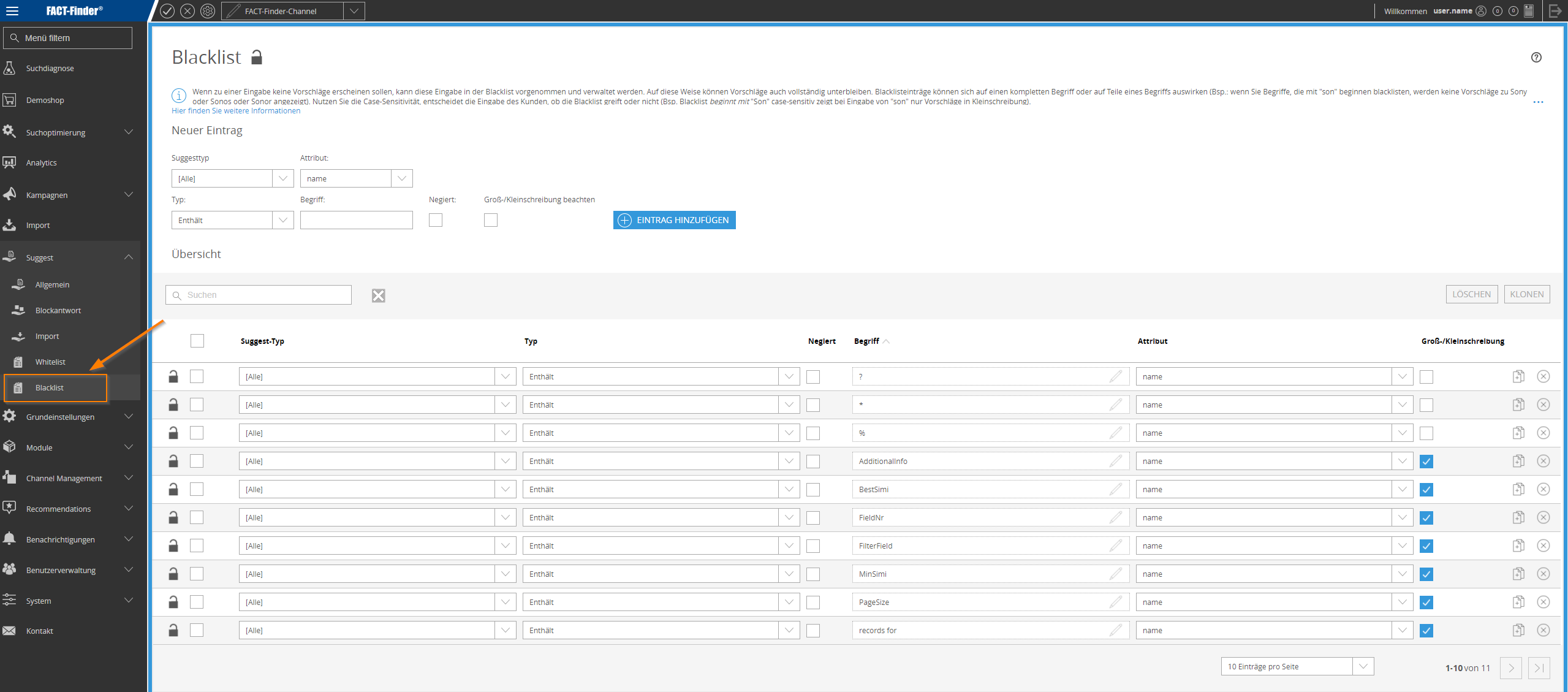Click the Begriff input in Neuer Eintrag
This screenshot has width=1568, height=692.
click(x=357, y=220)
